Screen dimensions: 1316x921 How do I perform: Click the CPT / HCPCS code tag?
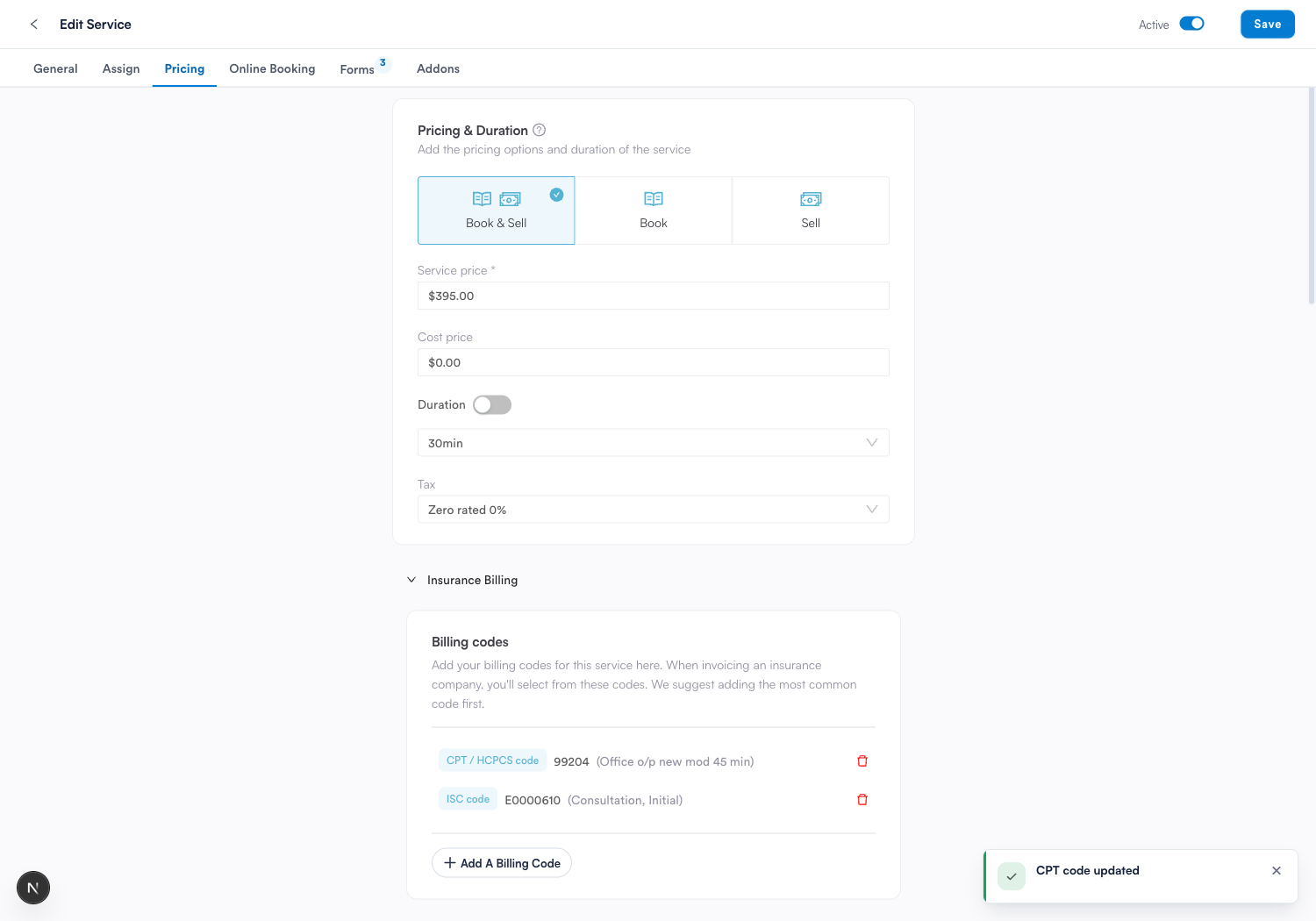492,760
